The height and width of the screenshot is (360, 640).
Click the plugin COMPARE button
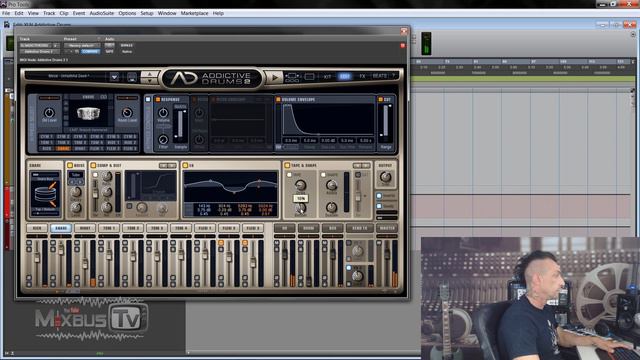90,51
